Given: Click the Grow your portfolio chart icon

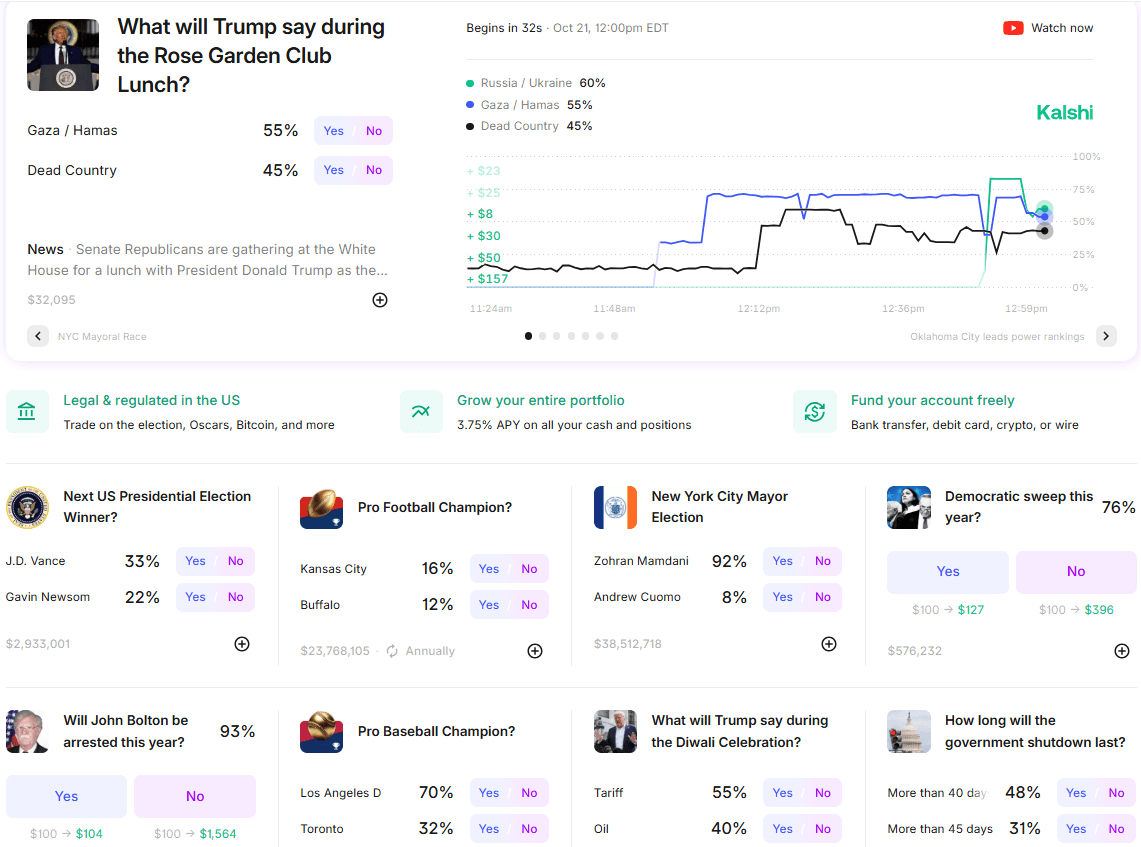Looking at the screenshot, I should 421,412.
